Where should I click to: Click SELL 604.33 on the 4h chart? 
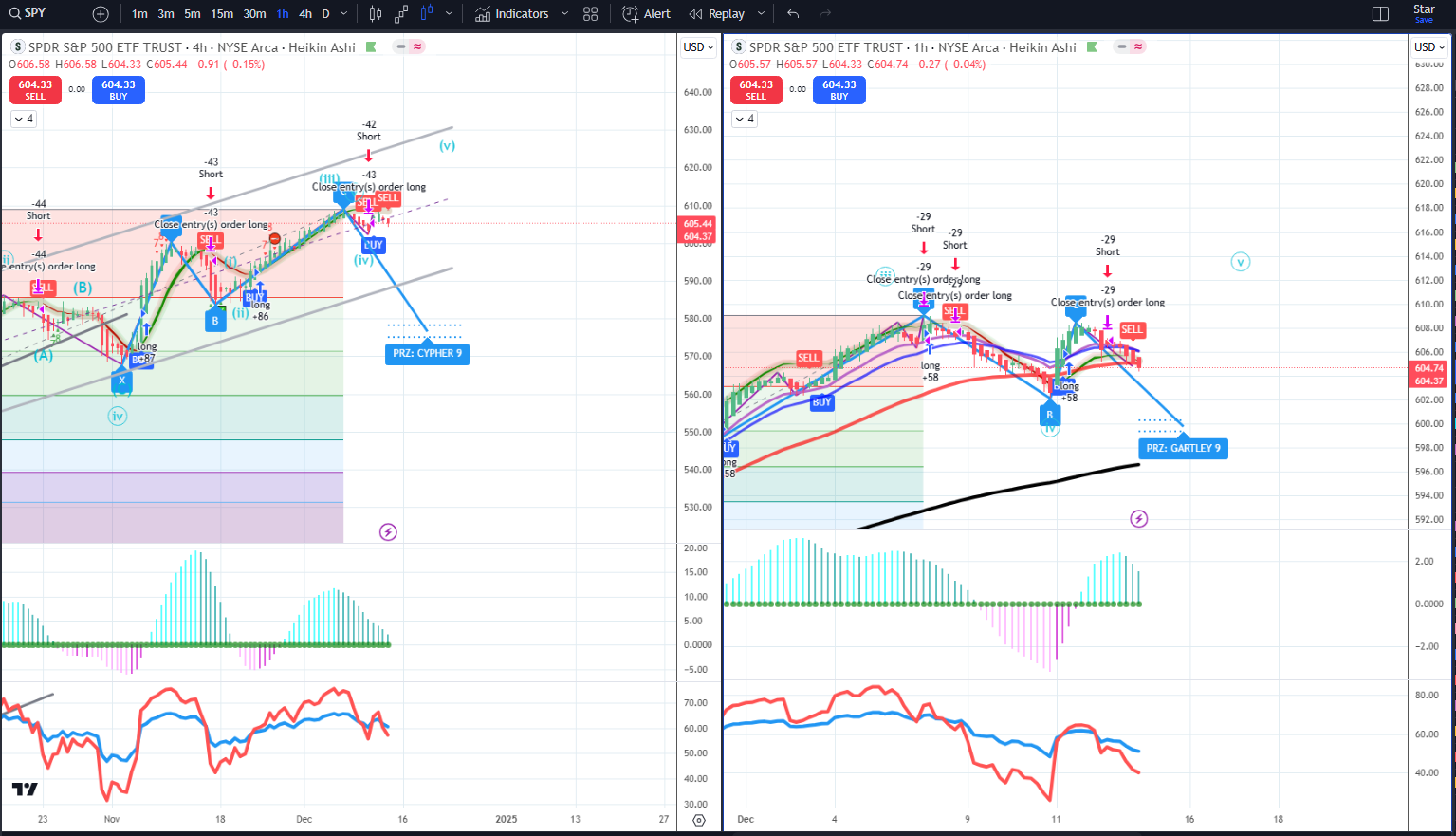pos(35,90)
